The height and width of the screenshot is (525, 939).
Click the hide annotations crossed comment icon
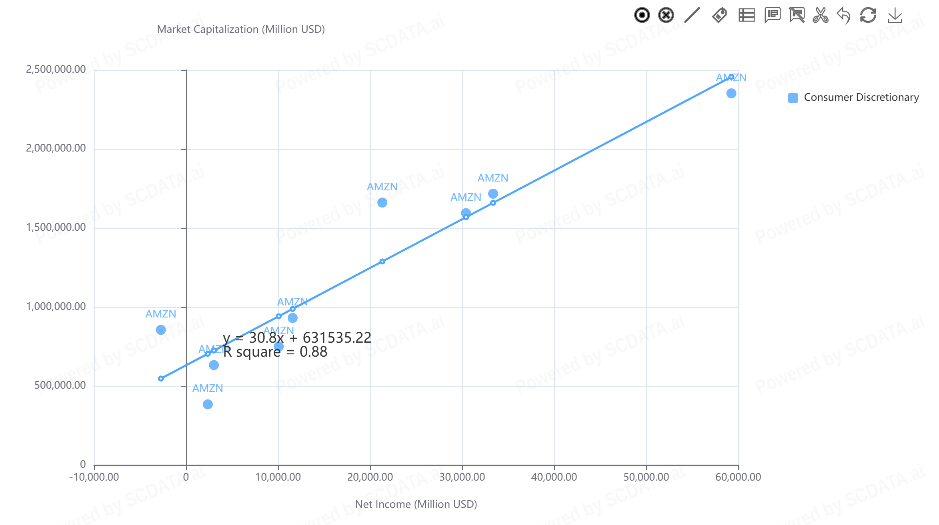point(797,15)
